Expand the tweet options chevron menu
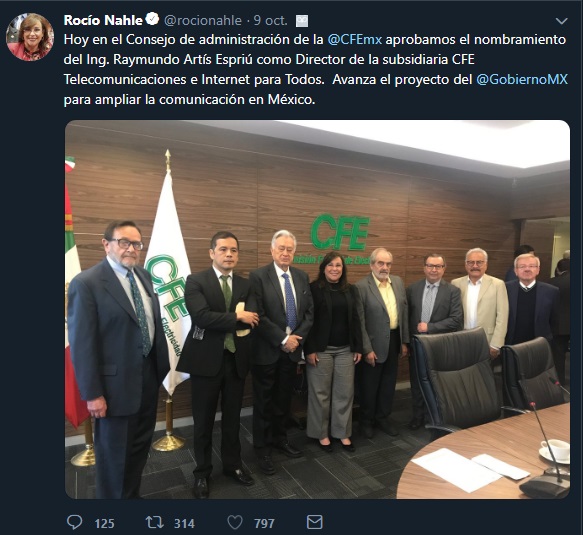The width and height of the screenshot is (583, 535). coord(561,21)
